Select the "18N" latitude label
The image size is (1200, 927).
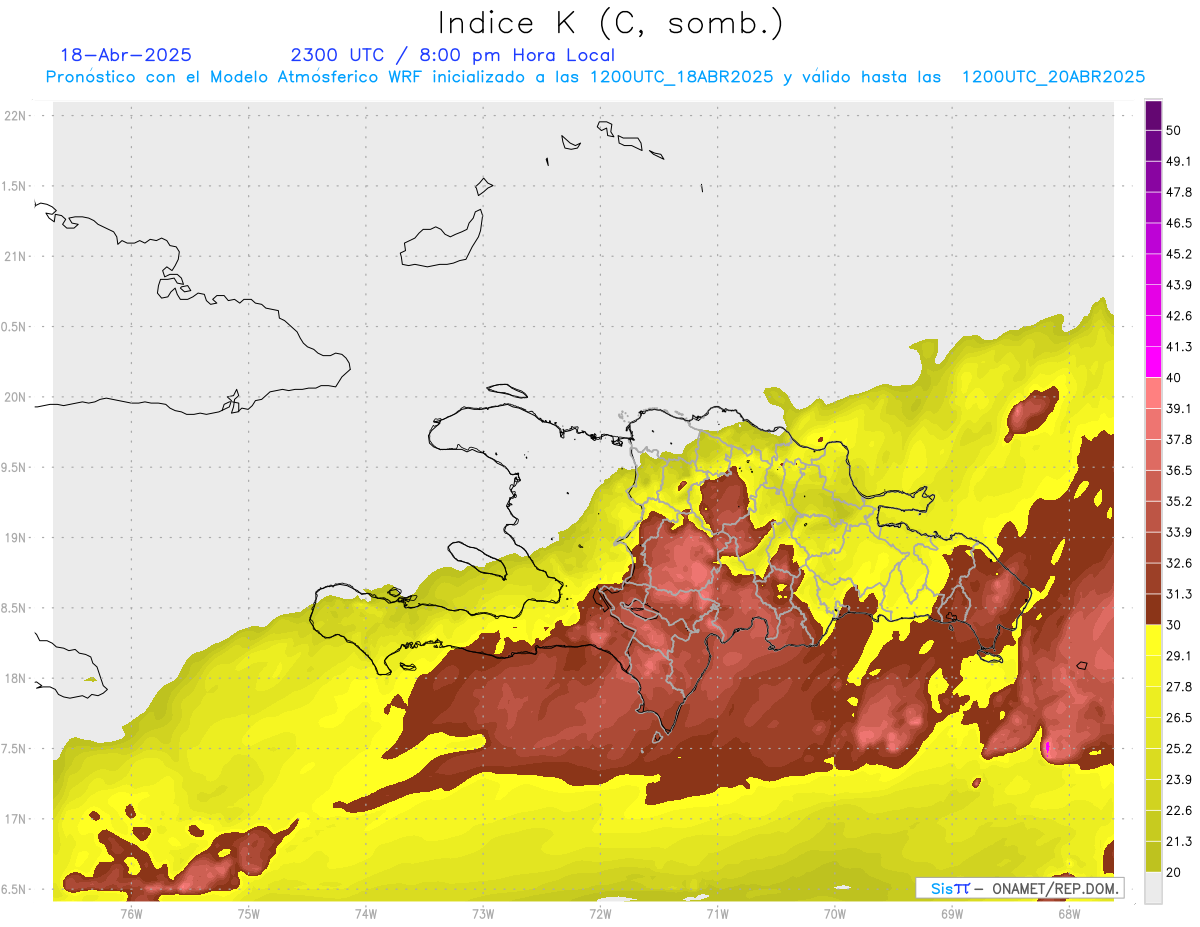[16, 679]
